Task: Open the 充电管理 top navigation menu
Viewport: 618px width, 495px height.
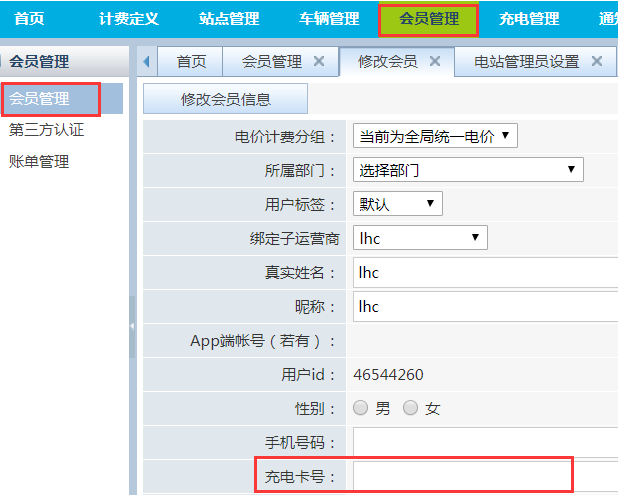Action: click(x=529, y=19)
